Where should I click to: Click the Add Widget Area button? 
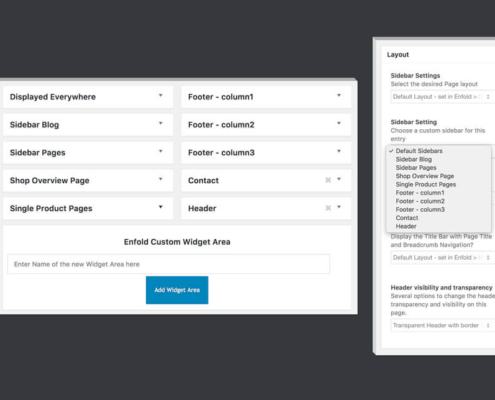click(177, 290)
